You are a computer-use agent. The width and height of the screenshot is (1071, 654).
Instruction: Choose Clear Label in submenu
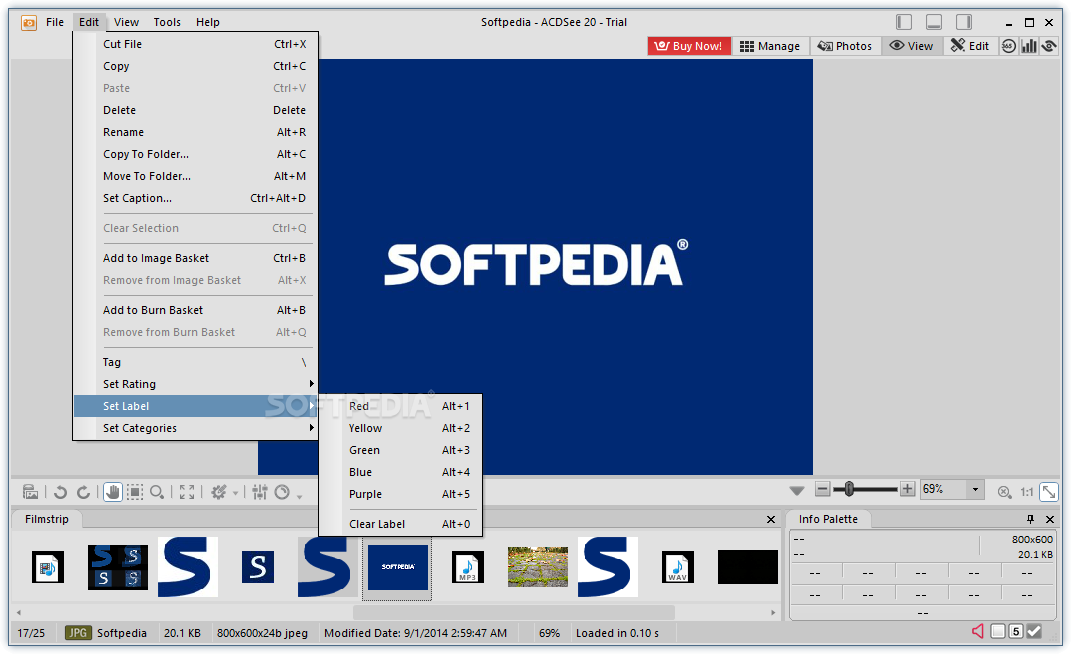coord(402,523)
